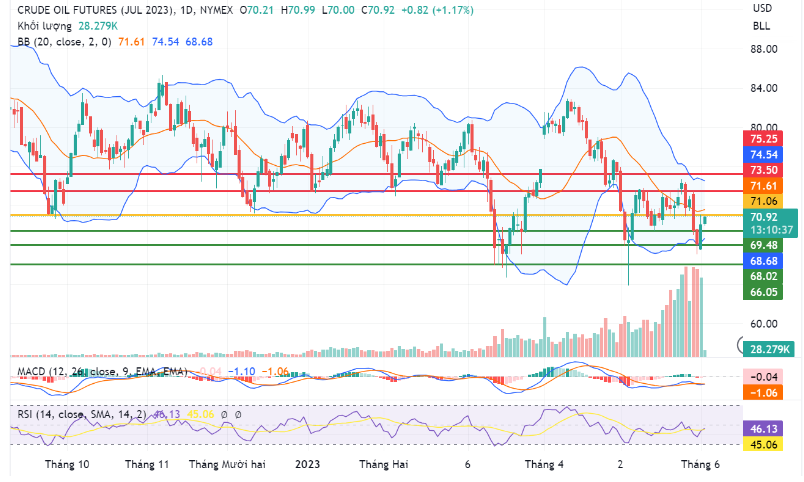Open the USD currency selector
The height and width of the screenshot is (482, 804).
coord(762,8)
